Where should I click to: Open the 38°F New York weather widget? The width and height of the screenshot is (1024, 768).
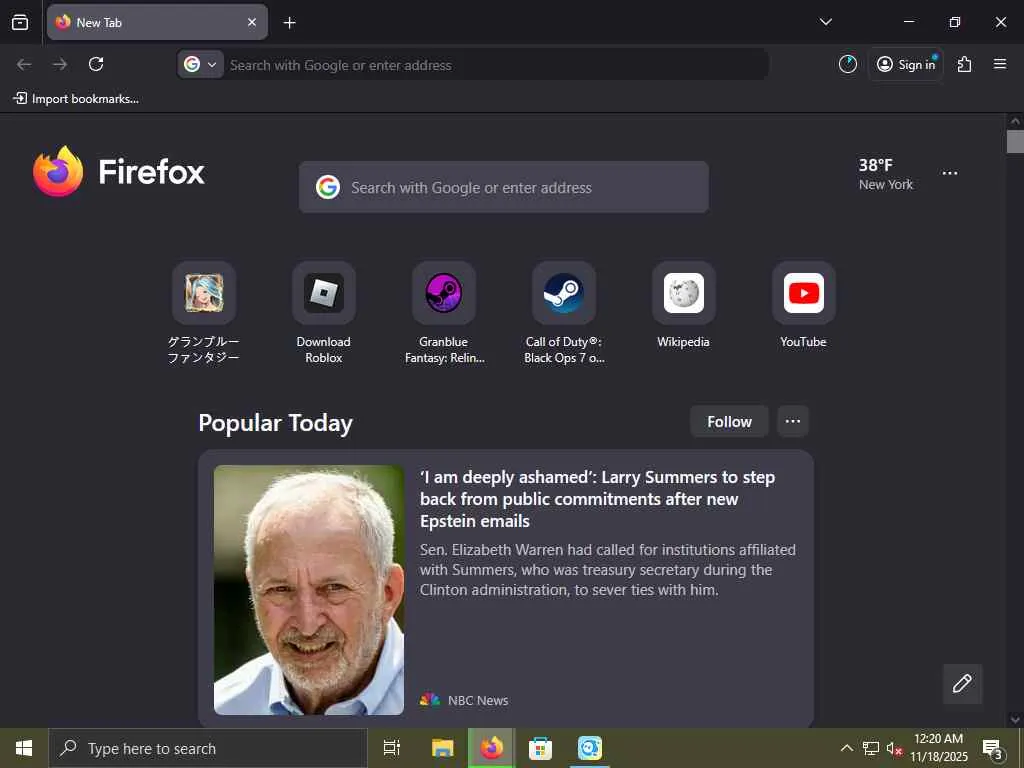(x=886, y=174)
